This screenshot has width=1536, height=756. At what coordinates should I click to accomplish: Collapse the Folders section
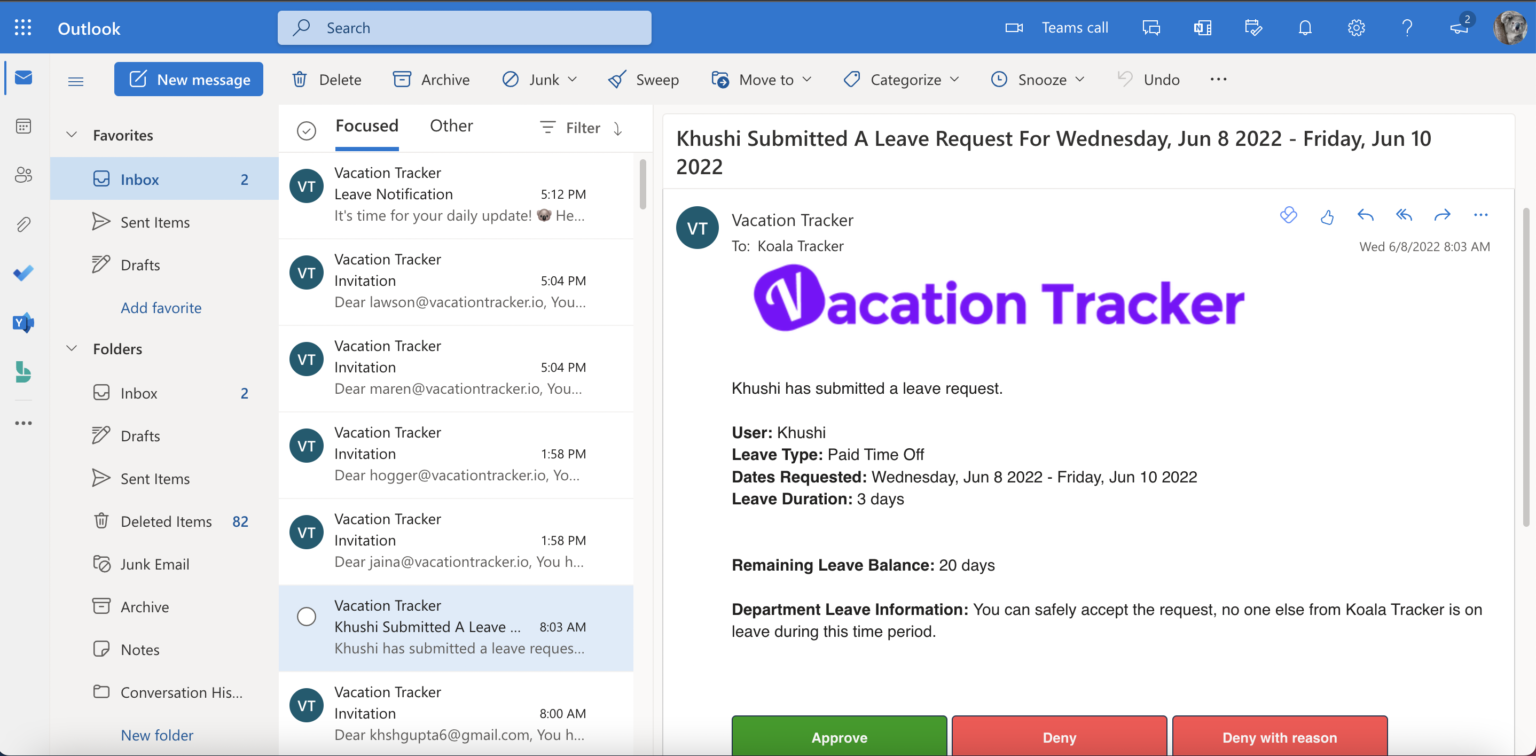pos(71,349)
